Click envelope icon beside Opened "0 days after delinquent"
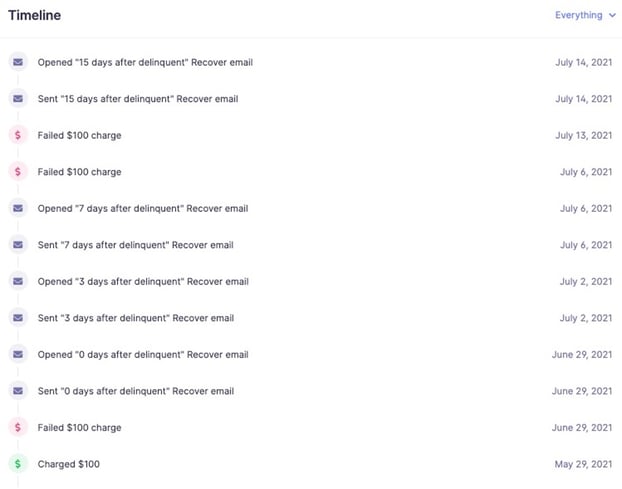Image resolution: width=622 pixels, height=489 pixels. tap(18, 354)
